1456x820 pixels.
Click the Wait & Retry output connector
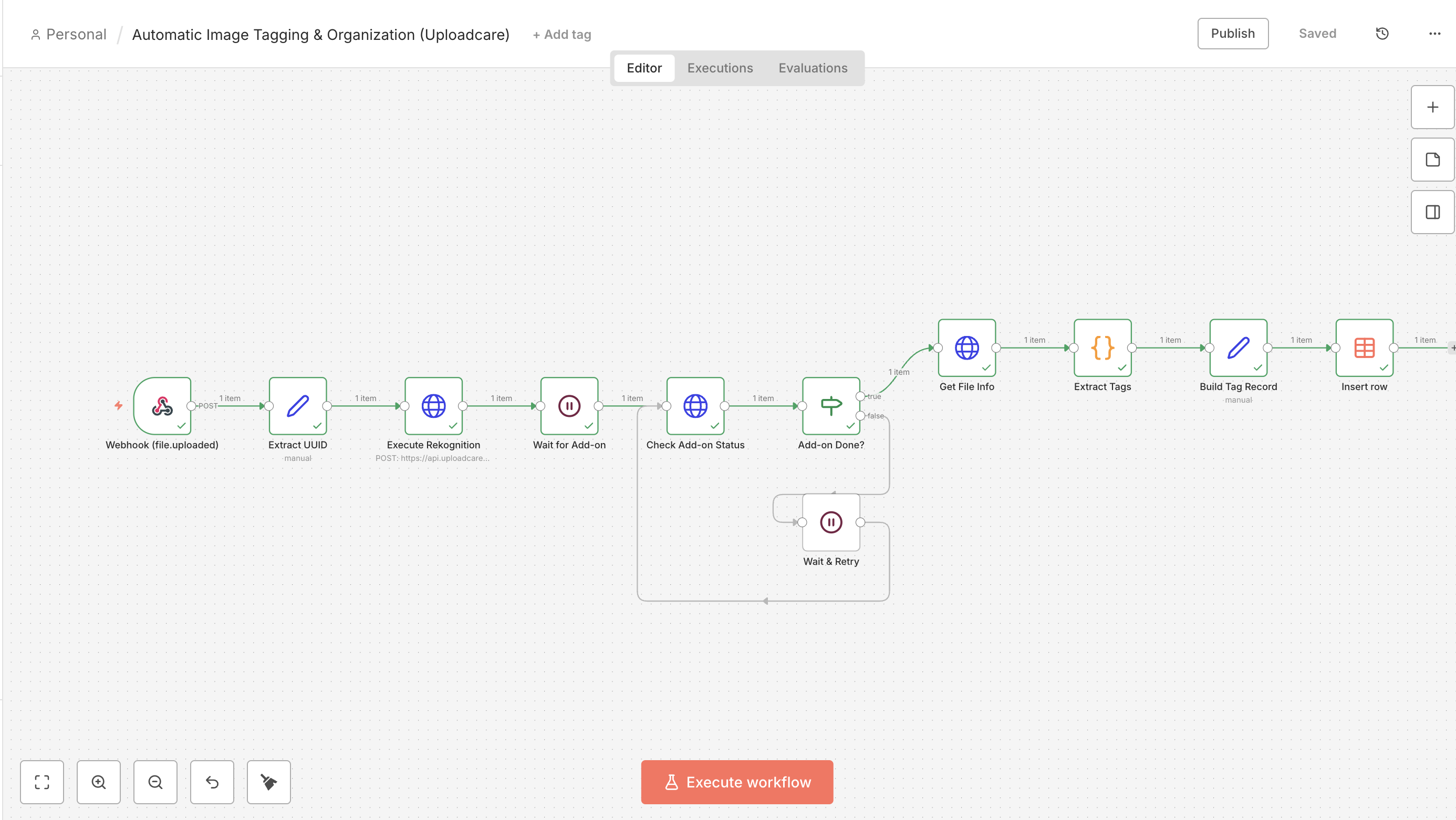pos(860,522)
